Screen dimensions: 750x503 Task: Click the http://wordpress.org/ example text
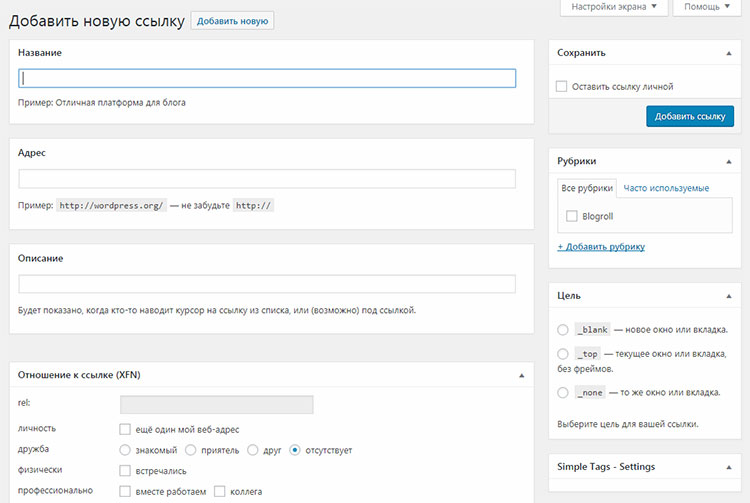point(111,206)
